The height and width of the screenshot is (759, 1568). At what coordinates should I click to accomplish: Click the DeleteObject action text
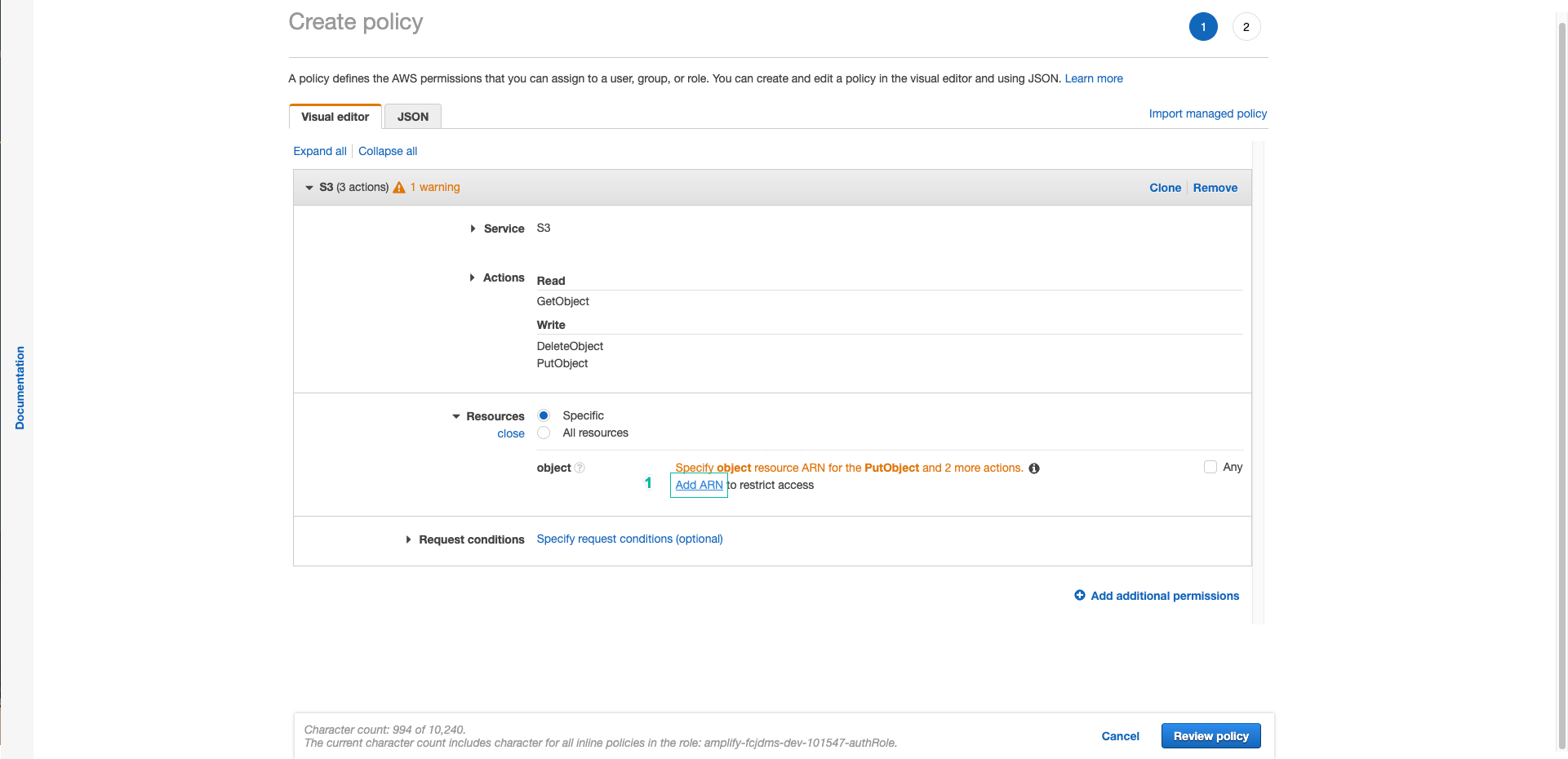click(570, 346)
